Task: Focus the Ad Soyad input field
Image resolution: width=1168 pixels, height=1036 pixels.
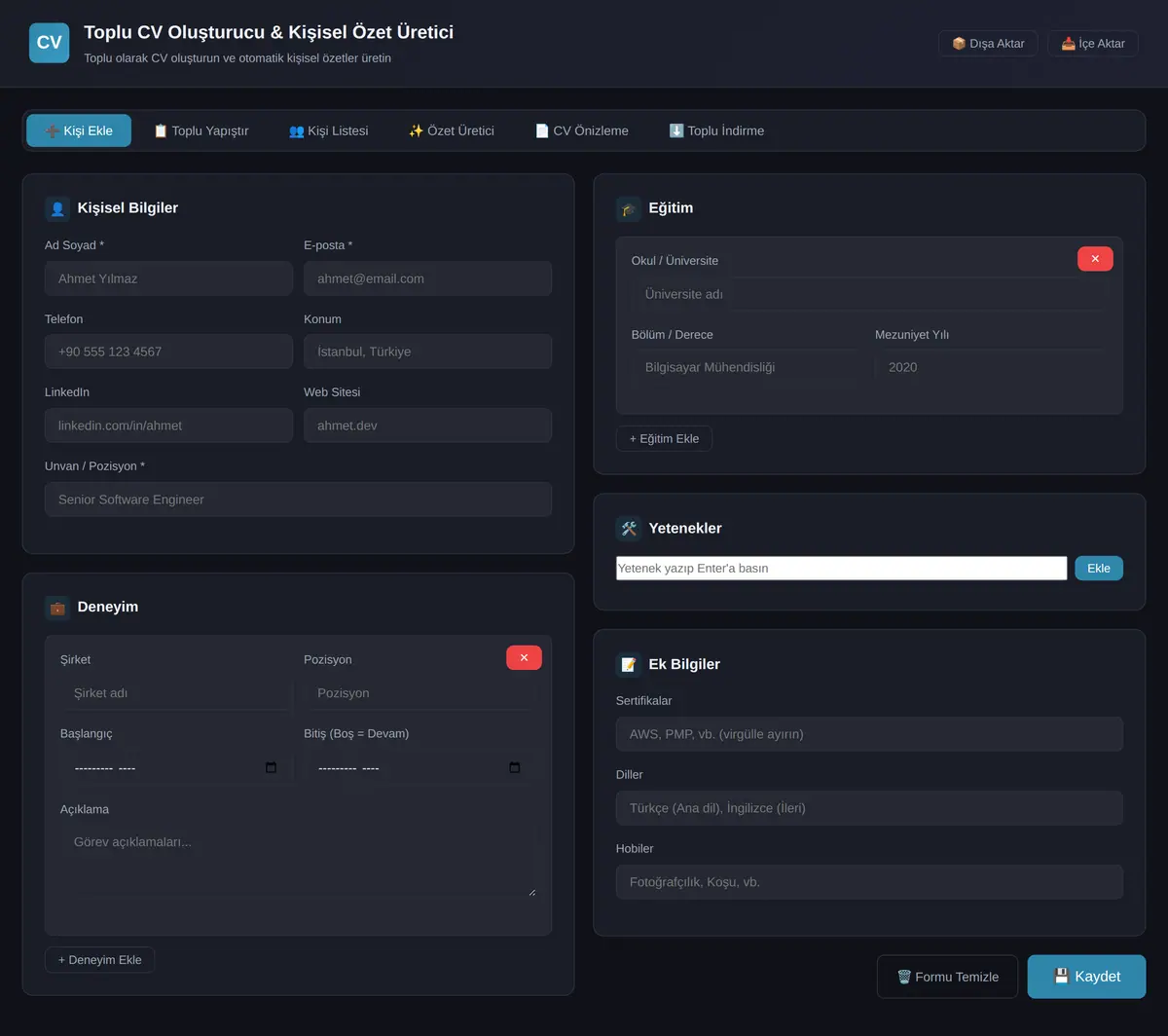Action: point(168,278)
